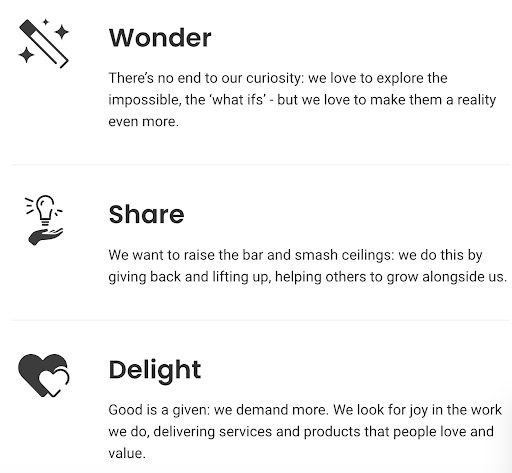Click the open hand under the lightbulb

(x=45, y=236)
